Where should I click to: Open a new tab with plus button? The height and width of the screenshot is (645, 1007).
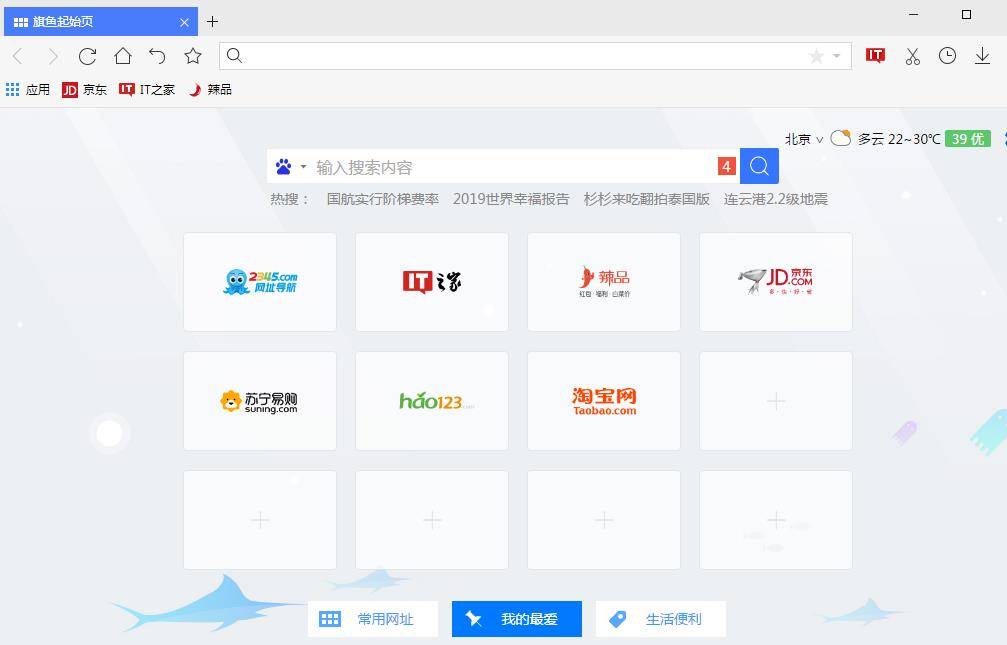213,21
